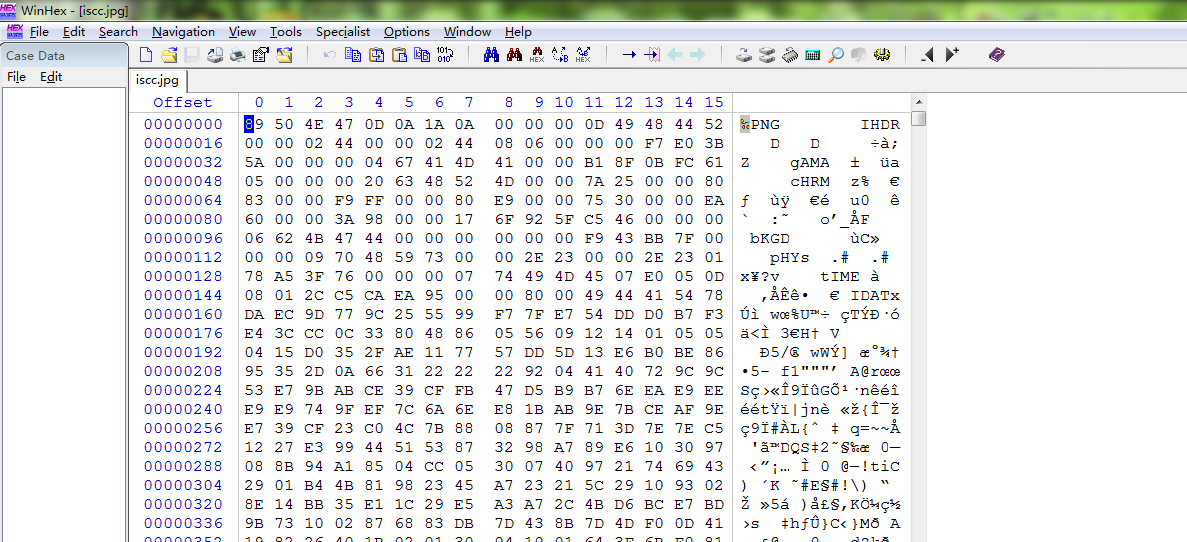This screenshot has height=542, width=1187.
Task: Click the Open RAM memory chip icon
Action: [789, 55]
